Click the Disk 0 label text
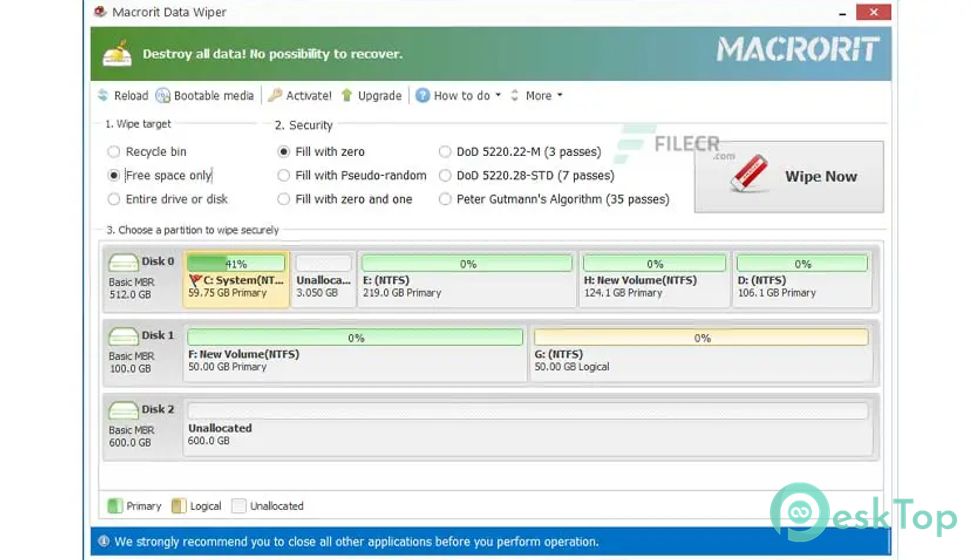 [158, 261]
